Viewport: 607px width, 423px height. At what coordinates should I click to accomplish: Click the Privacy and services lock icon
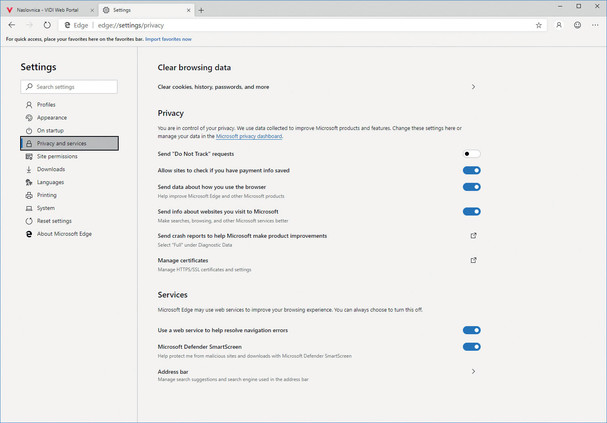point(29,144)
